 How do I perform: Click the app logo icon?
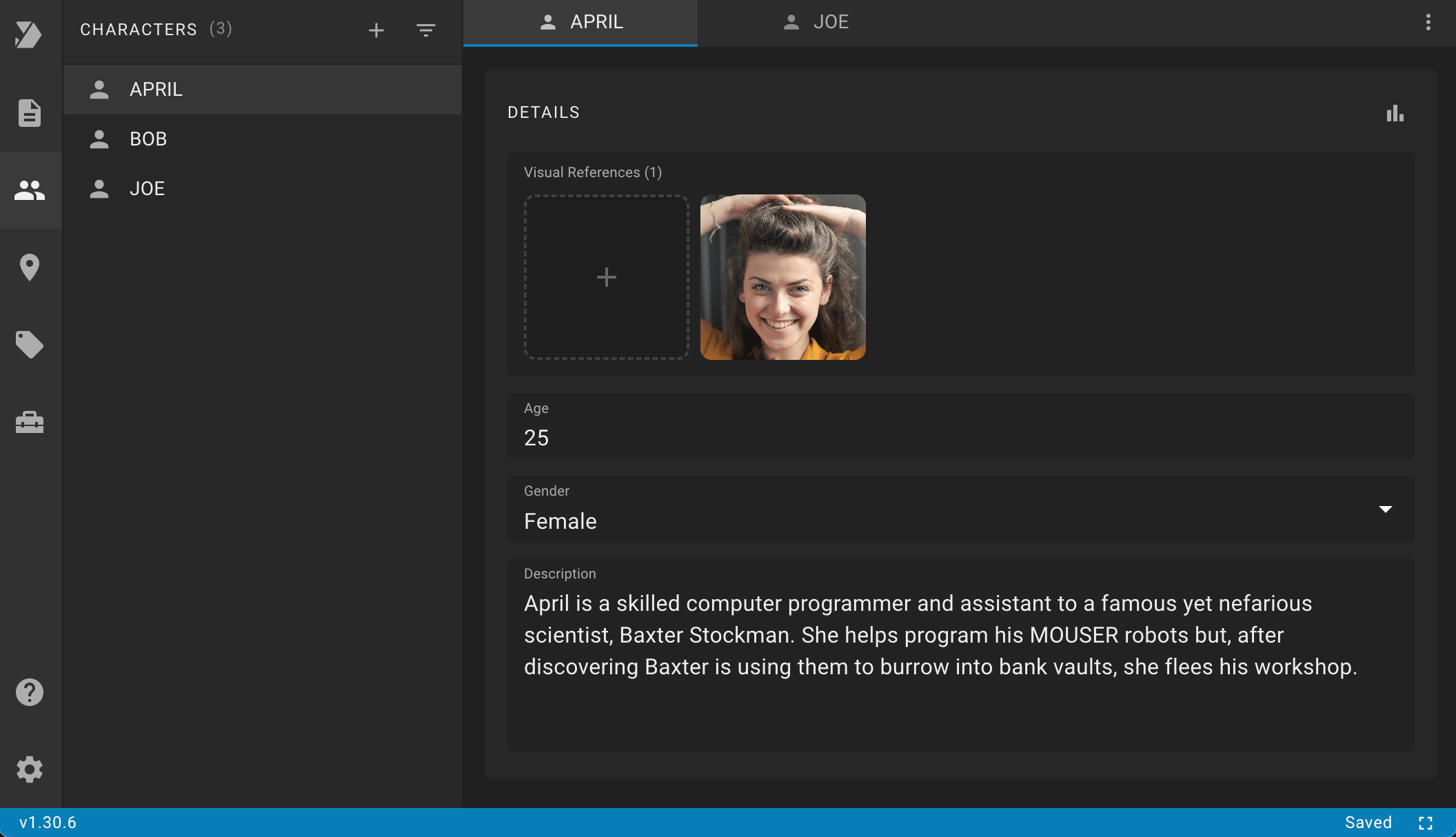28,34
